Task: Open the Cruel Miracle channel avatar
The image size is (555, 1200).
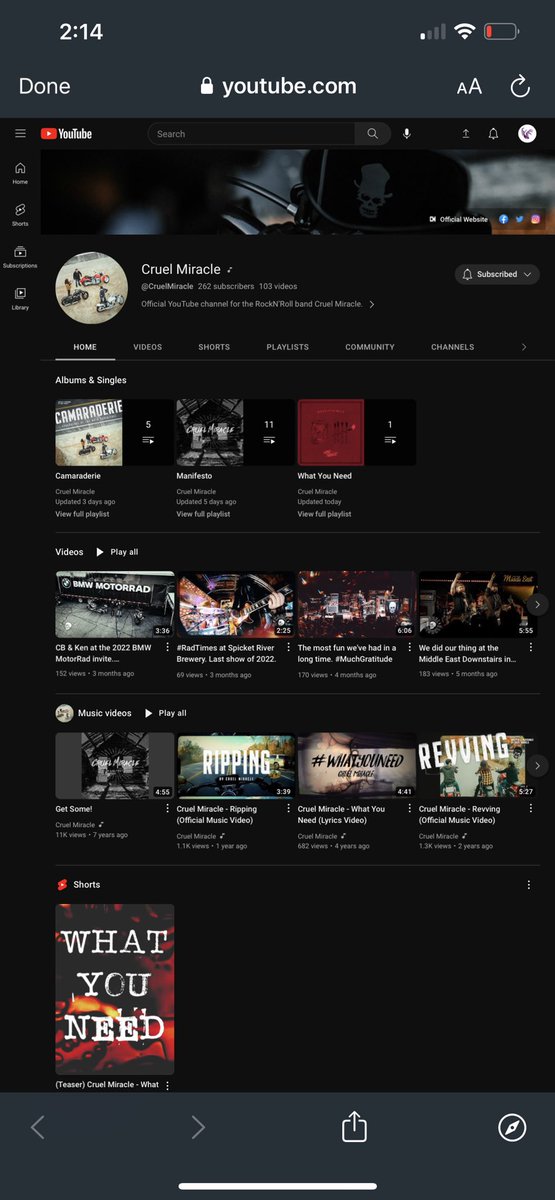Action: click(x=92, y=288)
